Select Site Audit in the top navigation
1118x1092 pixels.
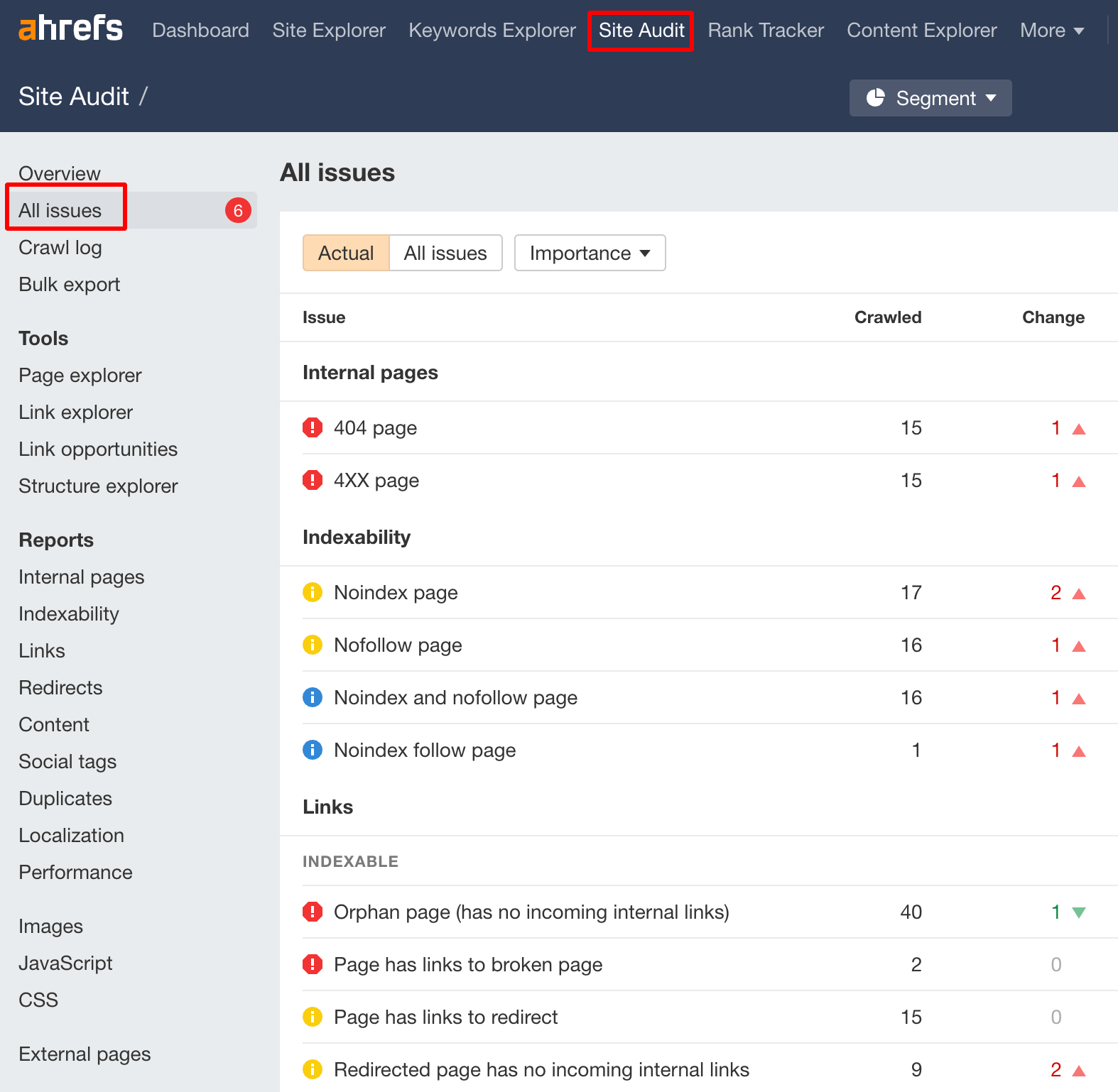(641, 30)
